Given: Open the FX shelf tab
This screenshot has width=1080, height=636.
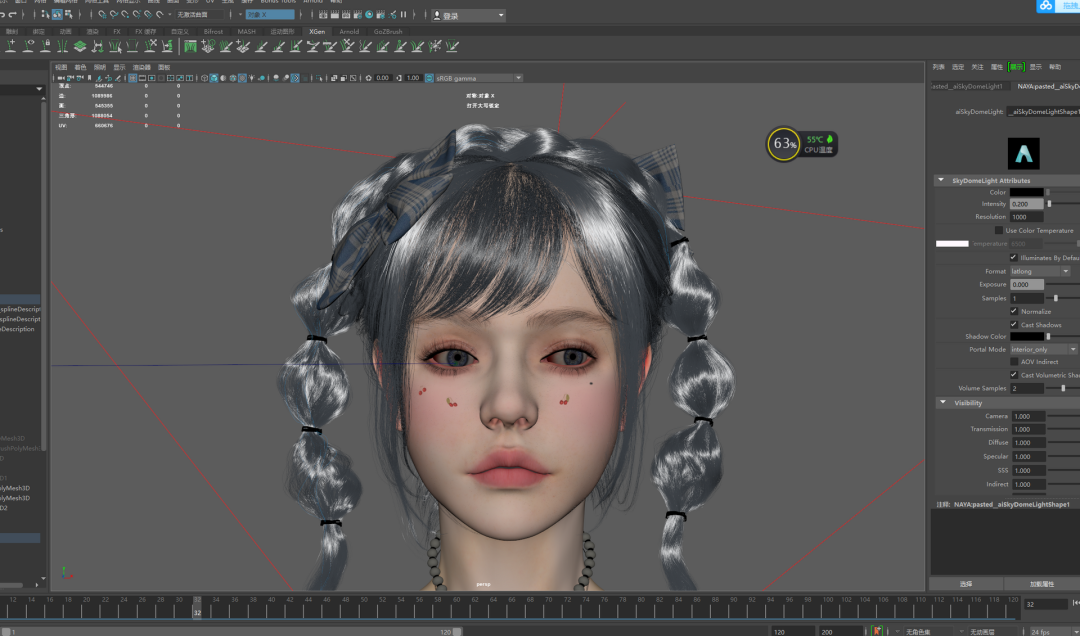Looking at the screenshot, I should (116, 32).
